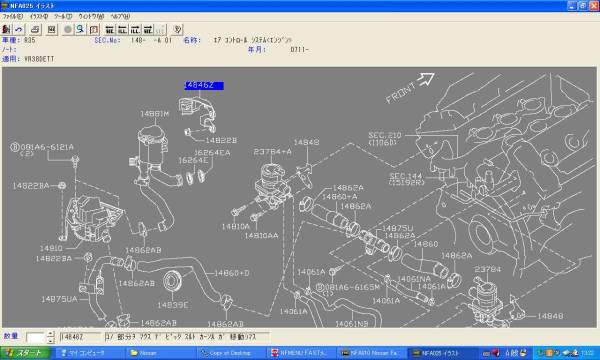Click the last active section navigation icon
The height and width of the screenshot is (360, 600).
148,29
